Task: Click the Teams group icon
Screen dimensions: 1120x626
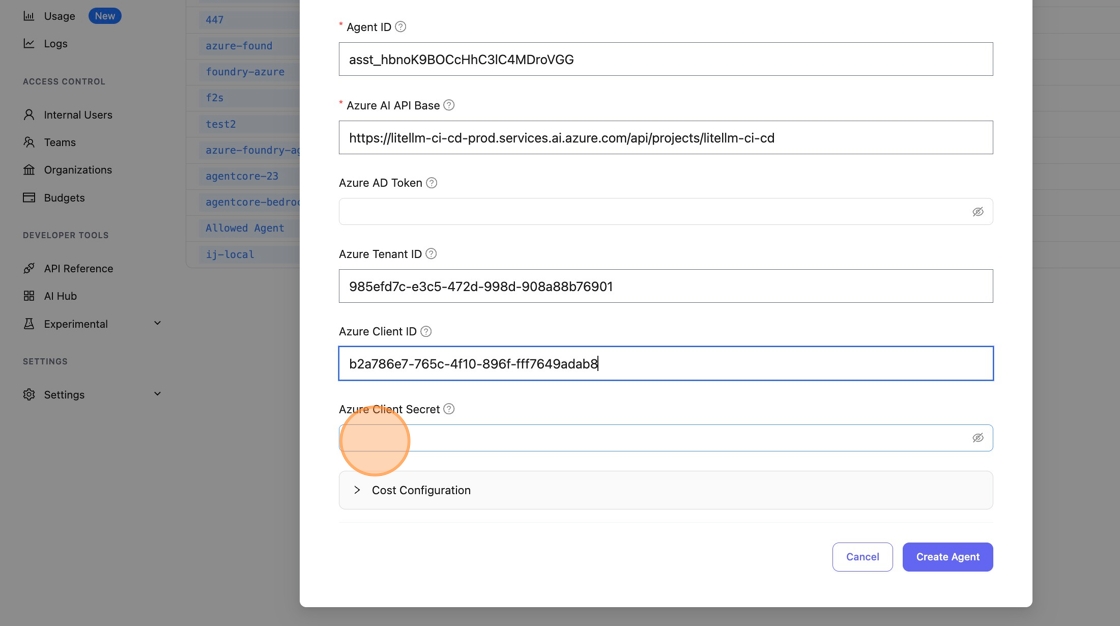Action: [x=29, y=142]
